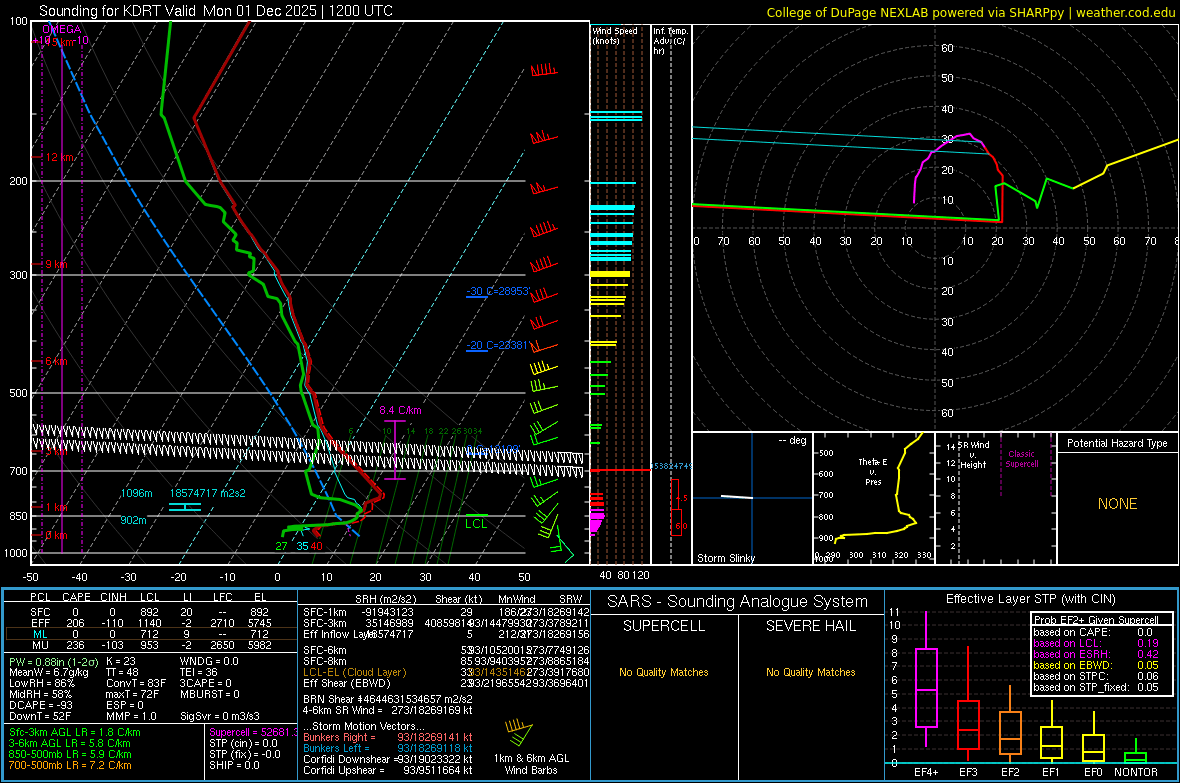The image size is (1180, 783).
Task: Click the Potential Hazard Type NONE label
Action: [x=1117, y=504]
